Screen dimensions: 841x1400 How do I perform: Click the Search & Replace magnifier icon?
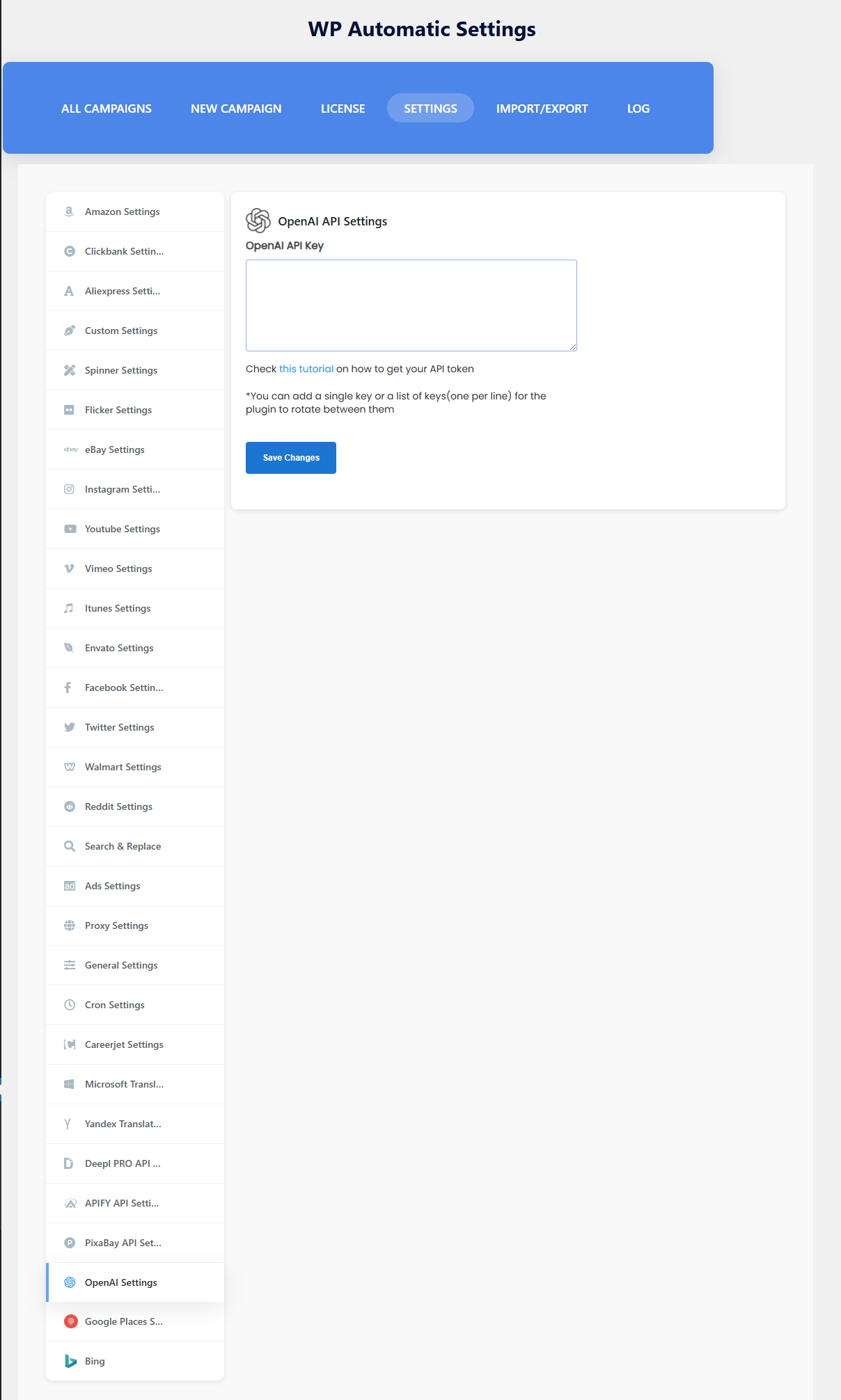[x=70, y=846]
